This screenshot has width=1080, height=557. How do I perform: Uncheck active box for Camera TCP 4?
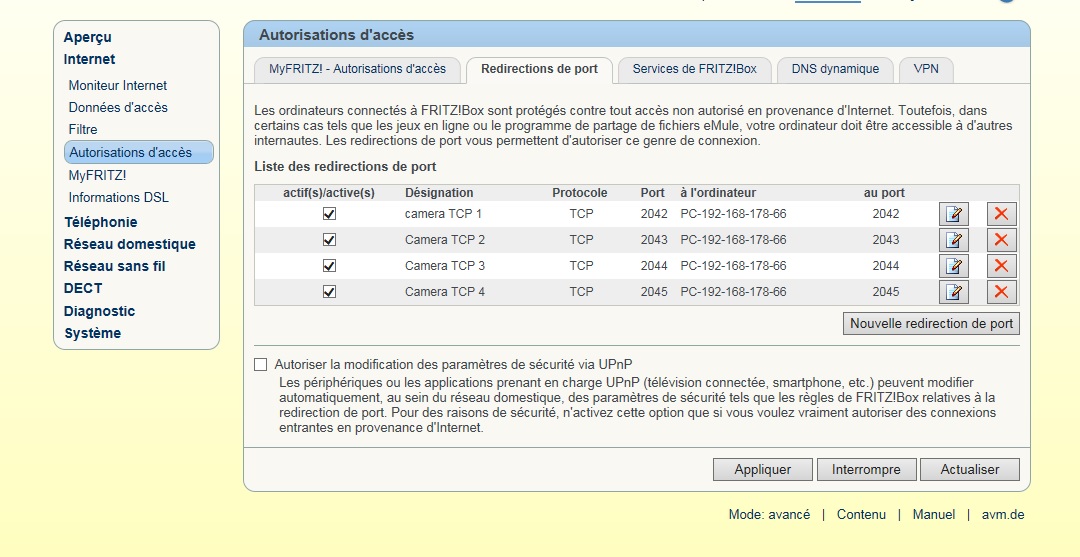pos(329,292)
